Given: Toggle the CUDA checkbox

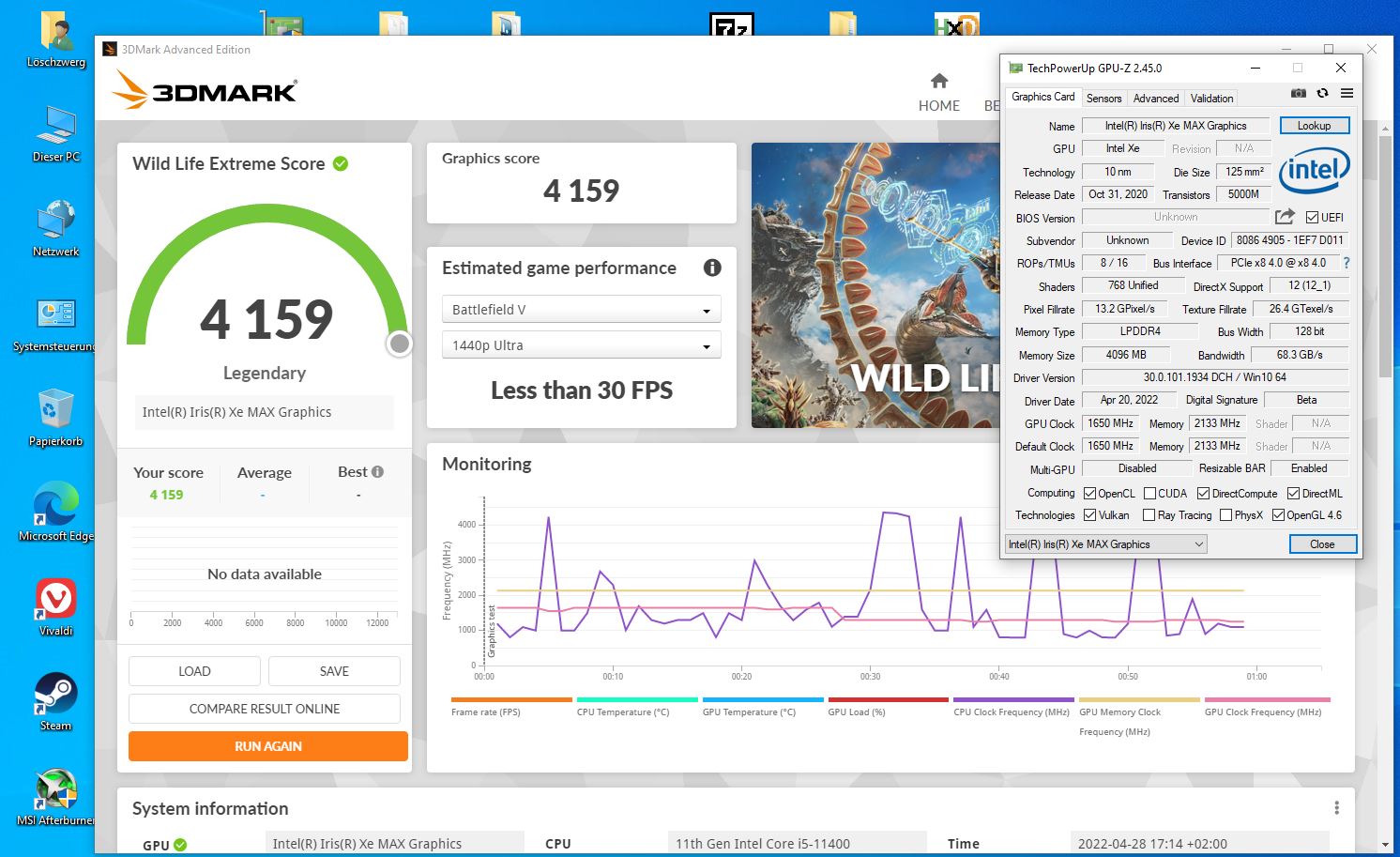Looking at the screenshot, I should click(x=1149, y=493).
